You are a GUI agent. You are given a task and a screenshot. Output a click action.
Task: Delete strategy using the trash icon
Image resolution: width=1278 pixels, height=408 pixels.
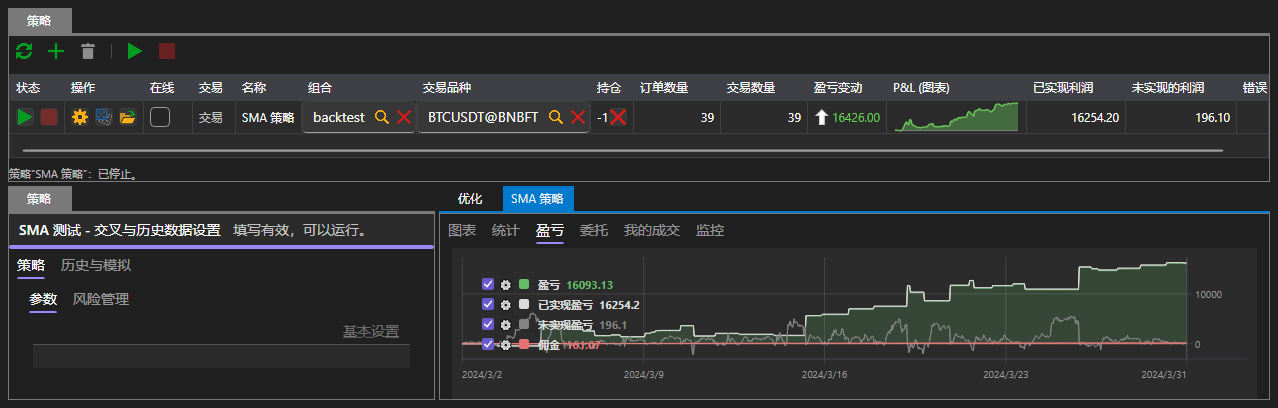click(x=88, y=51)
